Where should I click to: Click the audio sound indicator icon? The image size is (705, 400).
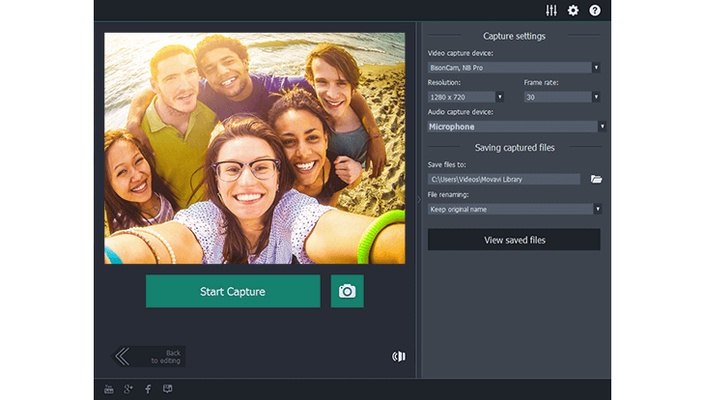pyautogui.click(x=398, y=356)
